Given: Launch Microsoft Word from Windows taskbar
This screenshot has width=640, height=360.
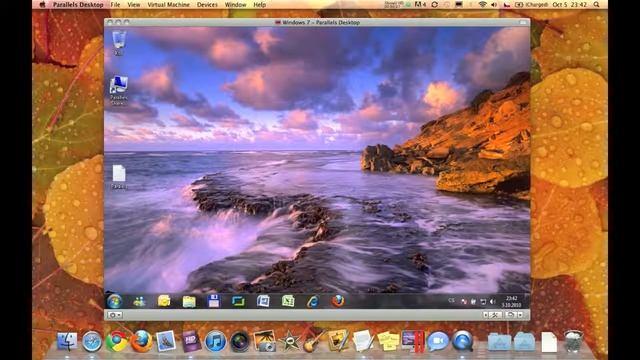Looking at the screenshot, I should point(263,301).
